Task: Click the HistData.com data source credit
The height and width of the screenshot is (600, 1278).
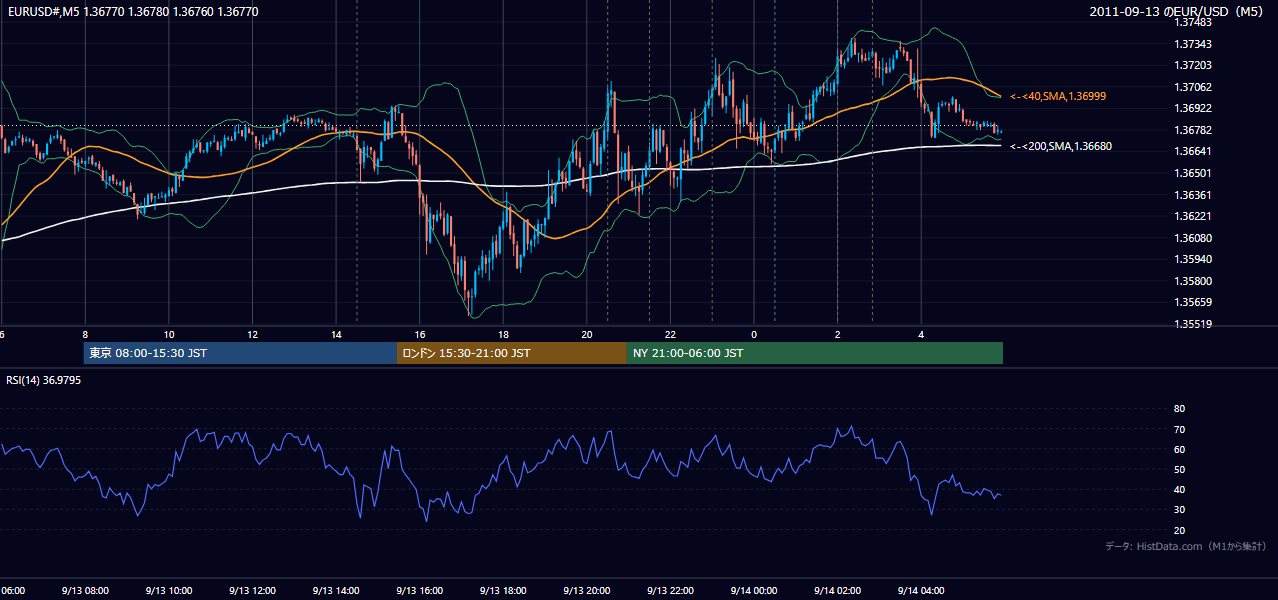Action: pos(1186,547)
